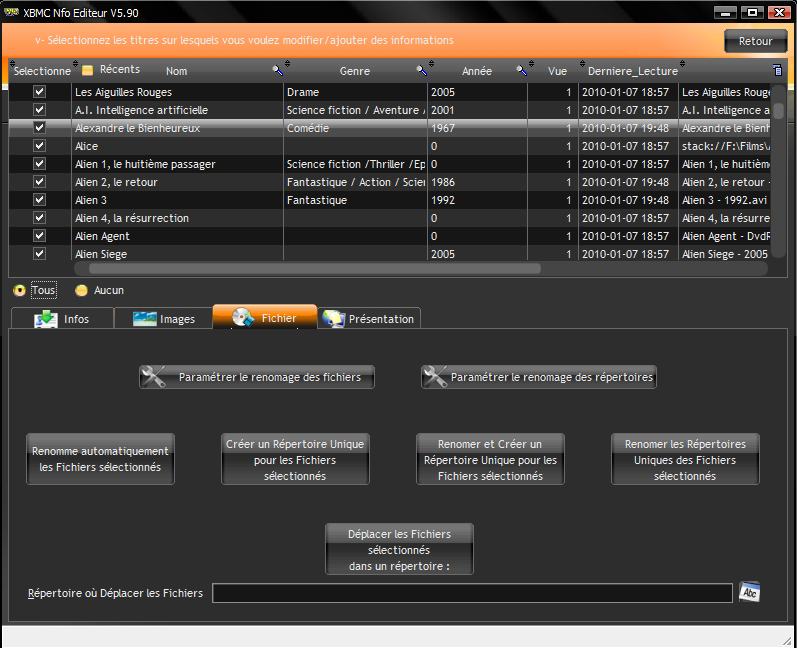This screenshot has width=797, height=648.
Task: Sort by the Nom column header
Action: coord(176,71)
